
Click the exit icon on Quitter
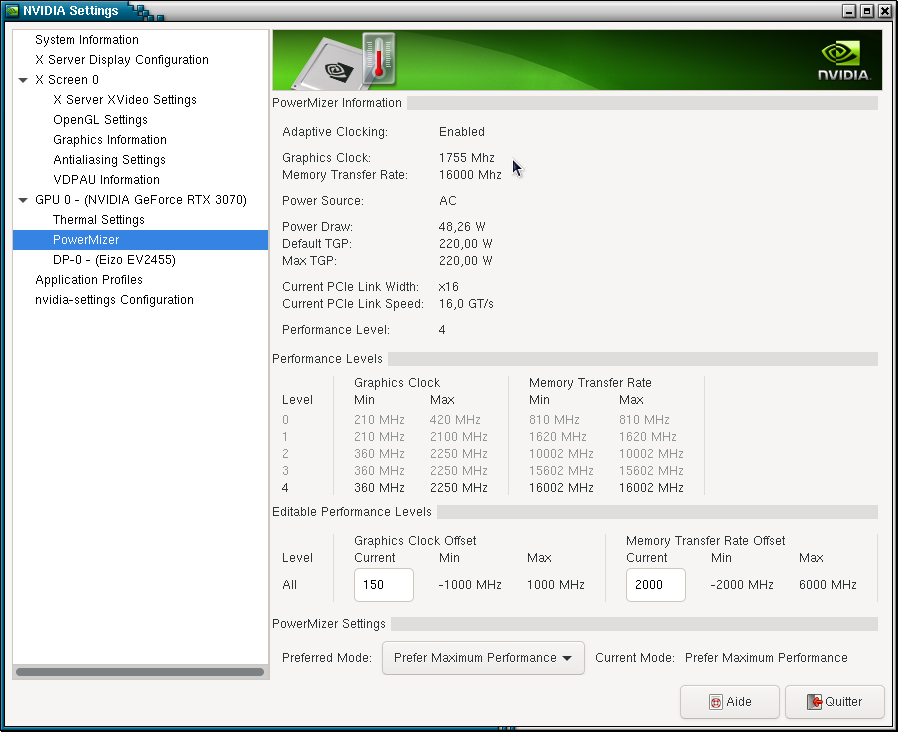click(x=814, y=702)
